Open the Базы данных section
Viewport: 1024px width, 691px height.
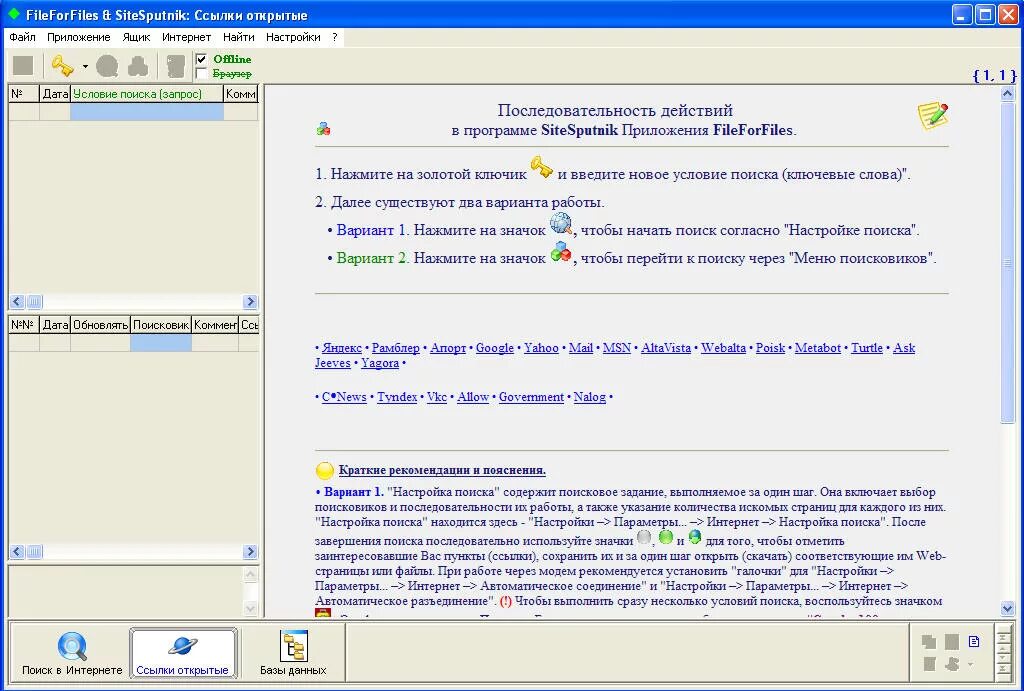click(x=293, y=653)
